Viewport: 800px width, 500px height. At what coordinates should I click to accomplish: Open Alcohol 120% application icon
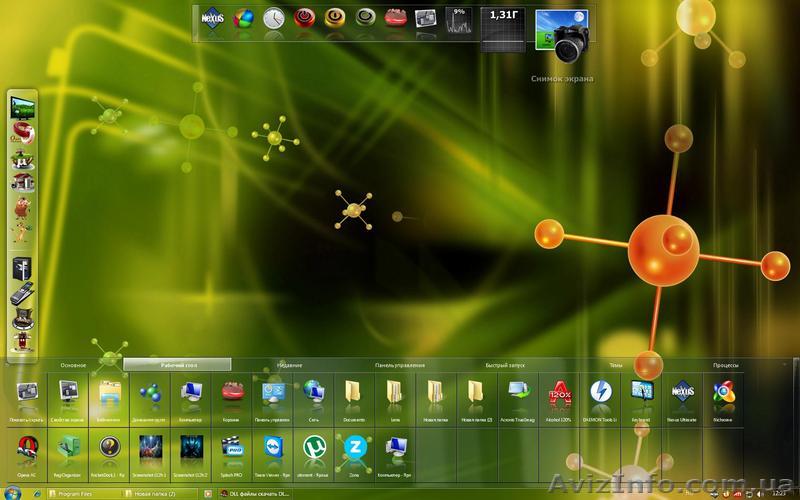(x=560, y=392)
